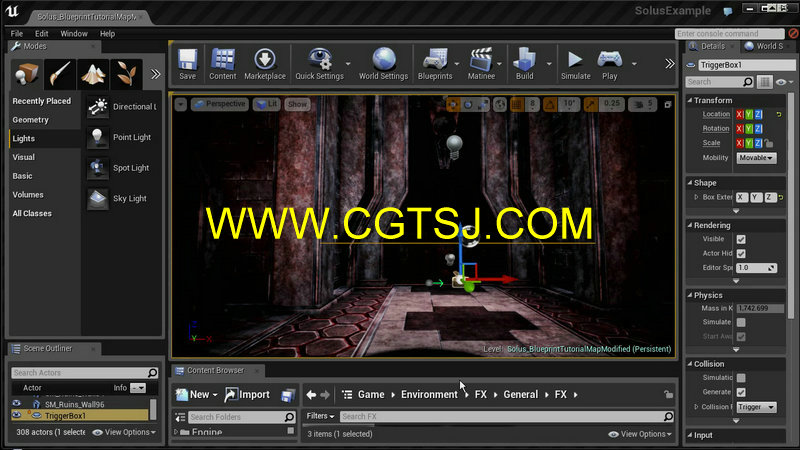
Task: Click the Details property matrix grid icon
Action: click(764, 82)
